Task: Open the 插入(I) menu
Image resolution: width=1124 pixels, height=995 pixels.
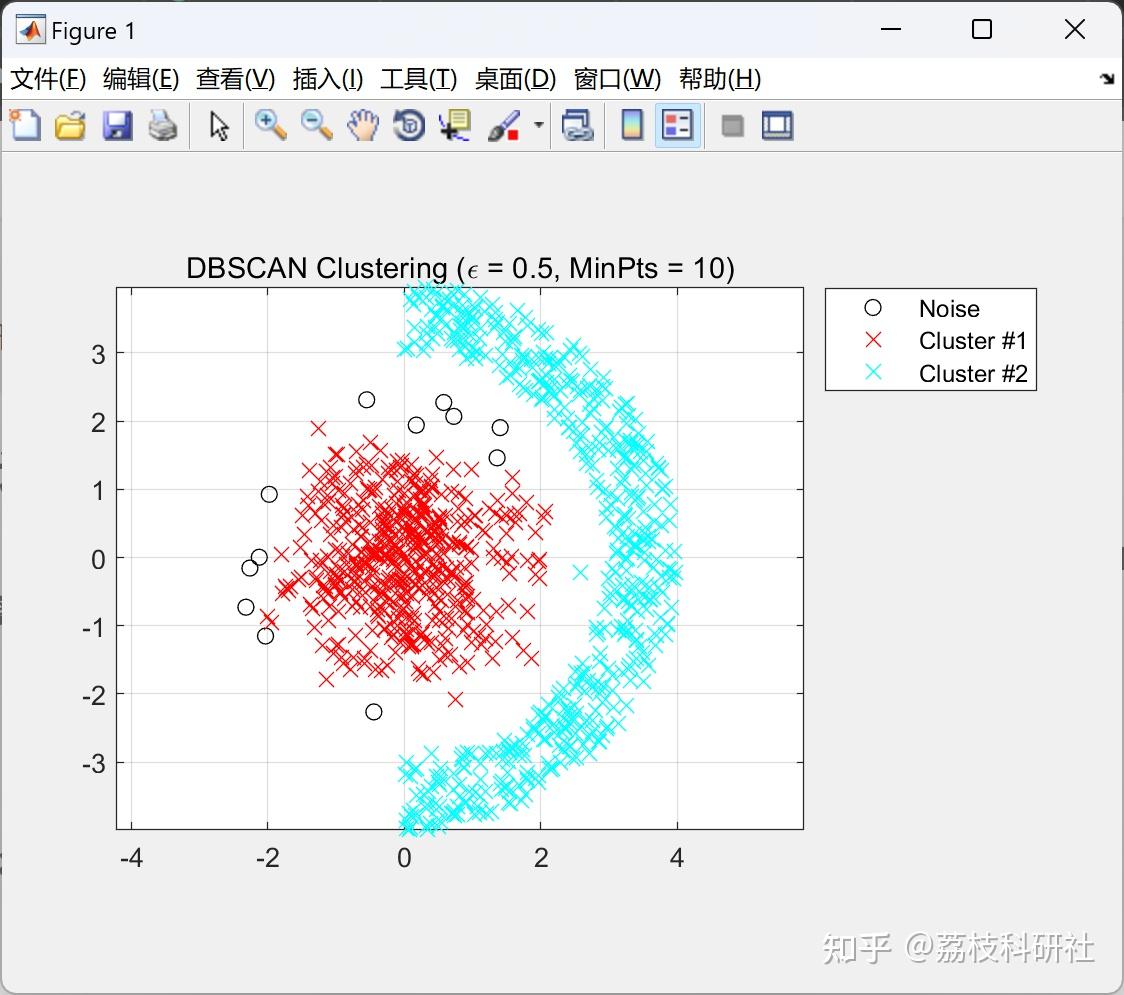Action: (327, 79)
